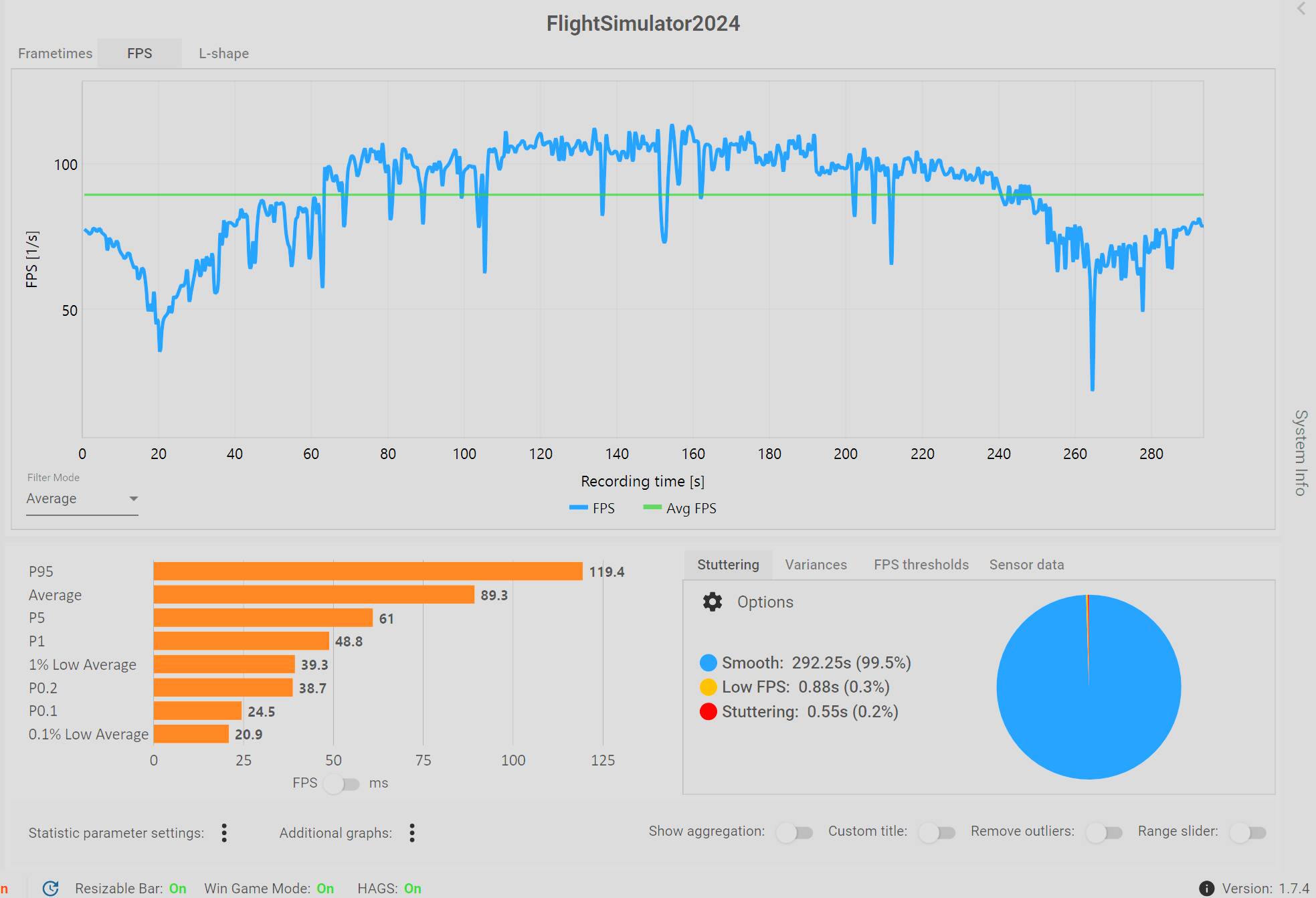The height and width of the screenshot is (898, 1316).
Task: Toggle the FPS / ms unit switch
Action: pos(342,784)
